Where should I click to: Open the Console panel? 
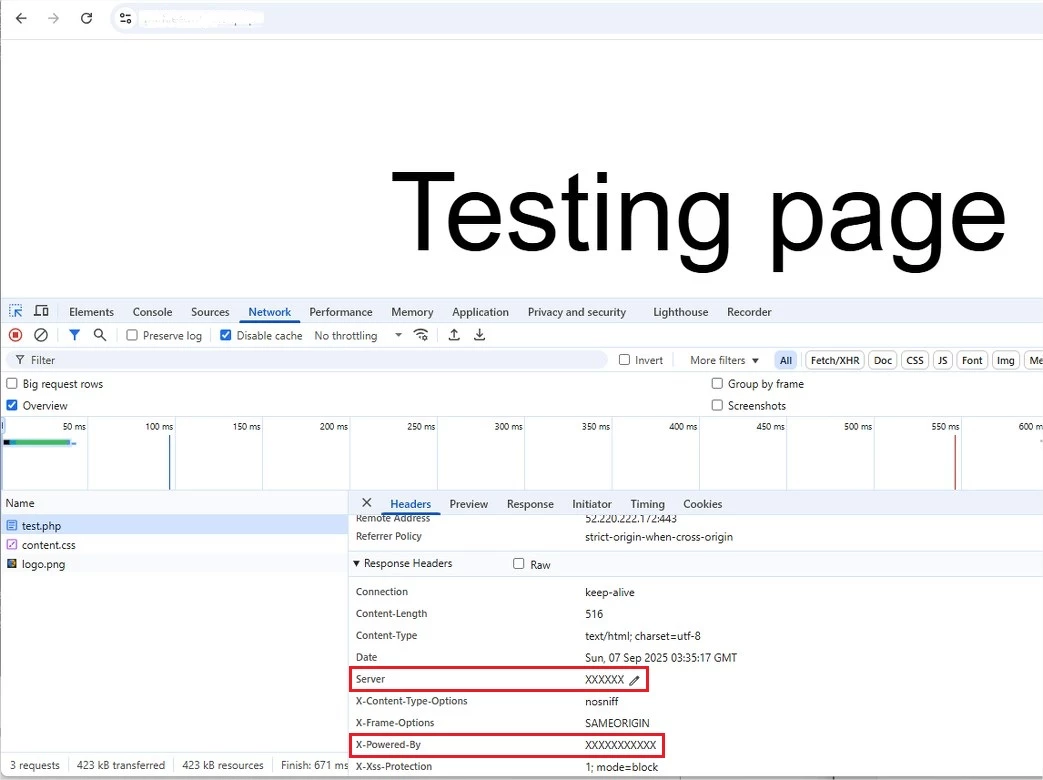pyautogui.click(x=152, y=312)
